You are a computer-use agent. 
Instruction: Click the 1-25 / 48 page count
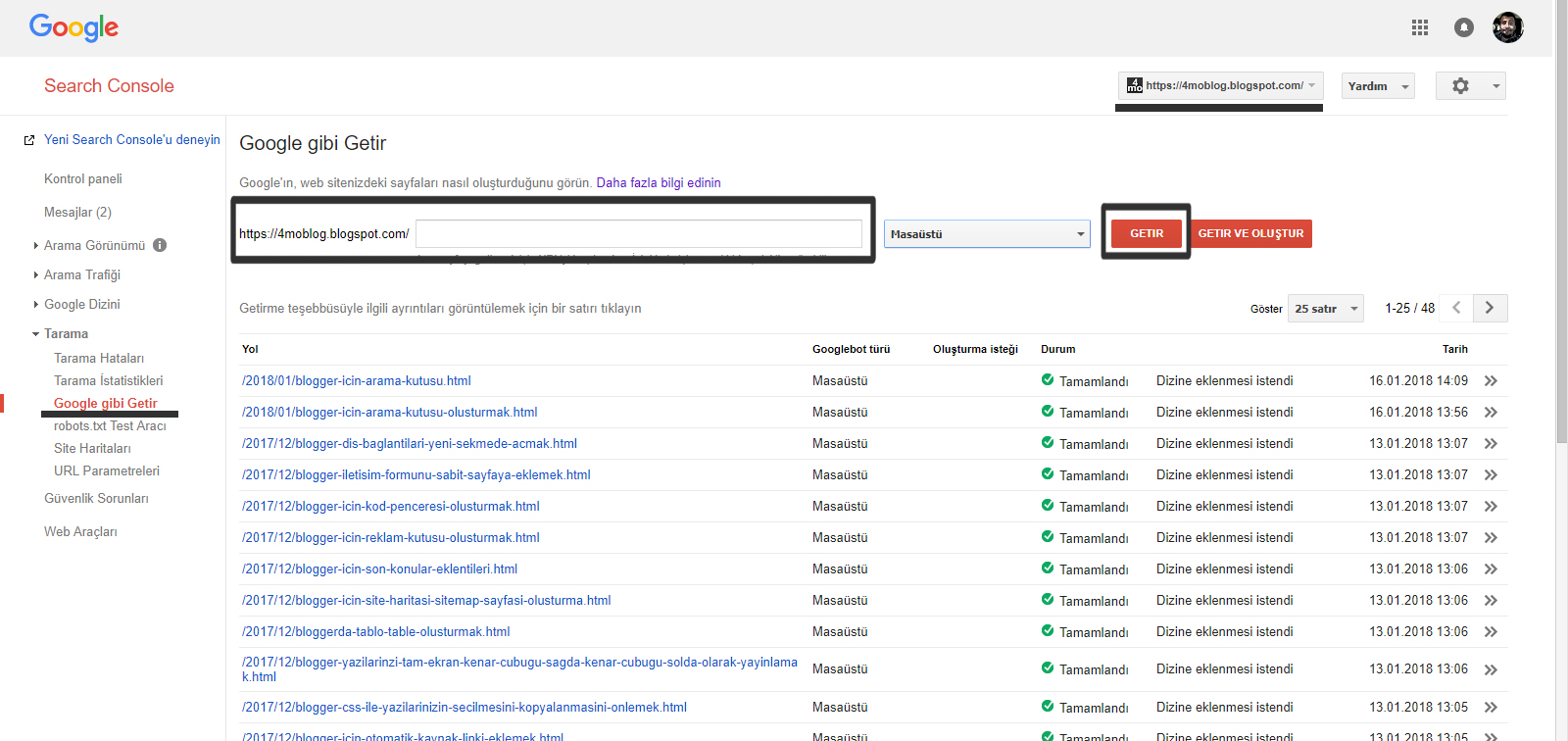coord(1409,308)
